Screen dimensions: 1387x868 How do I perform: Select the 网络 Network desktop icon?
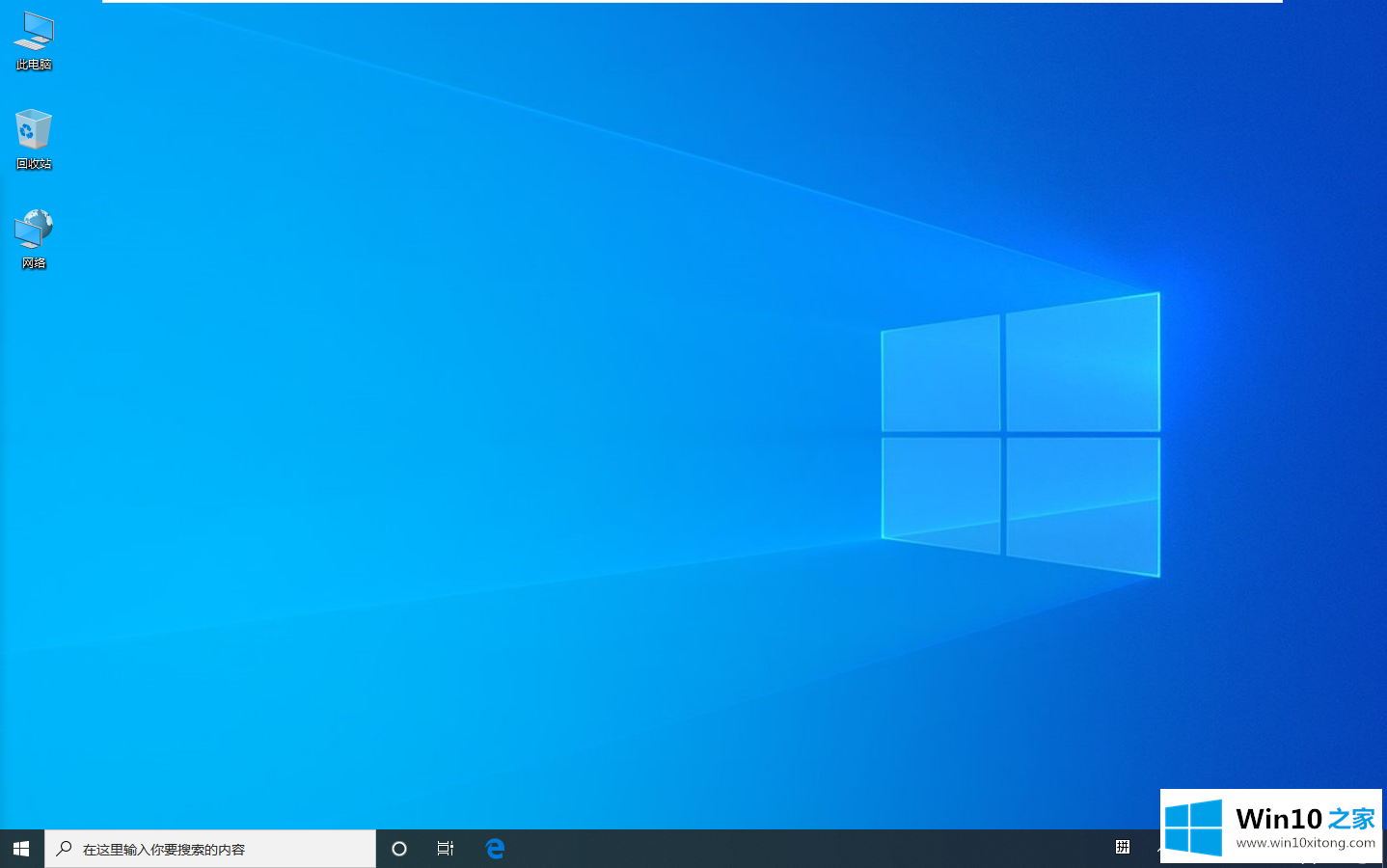click(34, 230)
